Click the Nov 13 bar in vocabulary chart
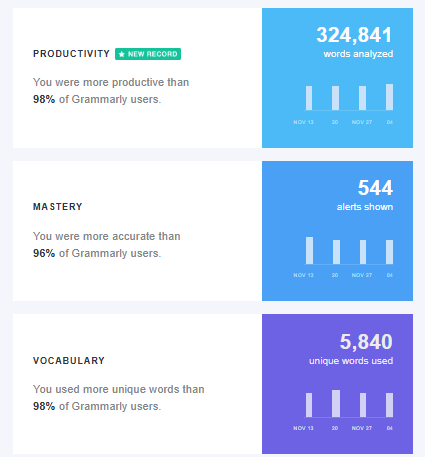 pyautogui.click(x=309, y=405)
